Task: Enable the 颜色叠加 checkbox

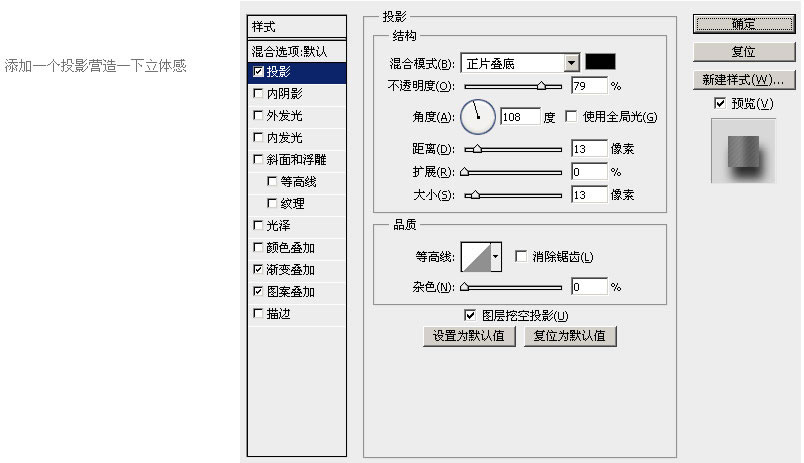Action: tap(258, 247)
